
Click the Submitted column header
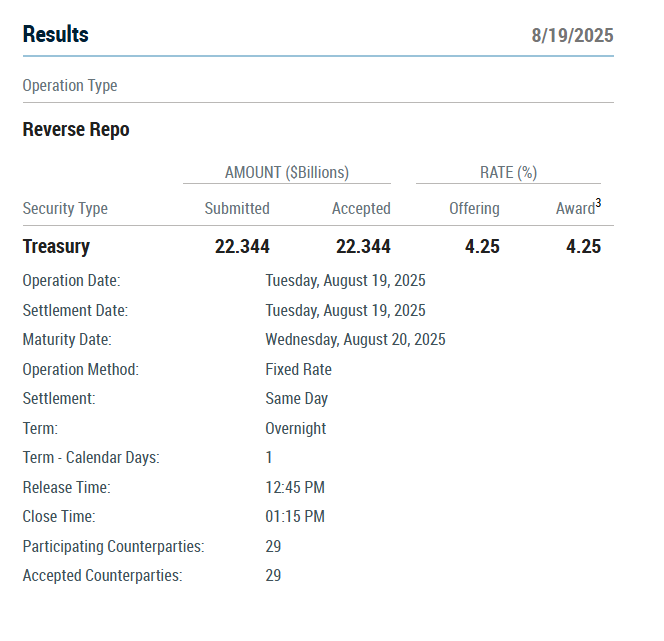tap(237, 209)
